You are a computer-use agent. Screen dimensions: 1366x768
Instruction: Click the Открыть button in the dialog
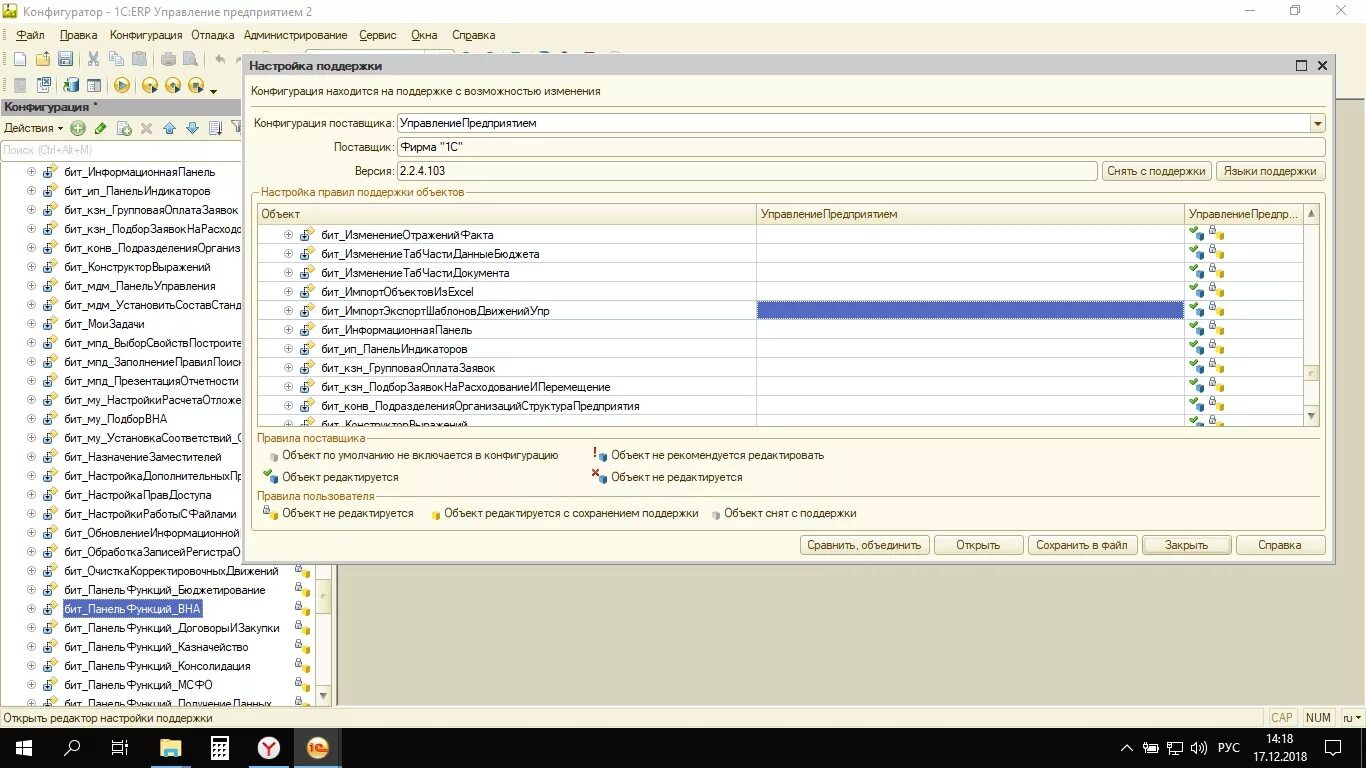pyautogui.click(x=978, y=545)
